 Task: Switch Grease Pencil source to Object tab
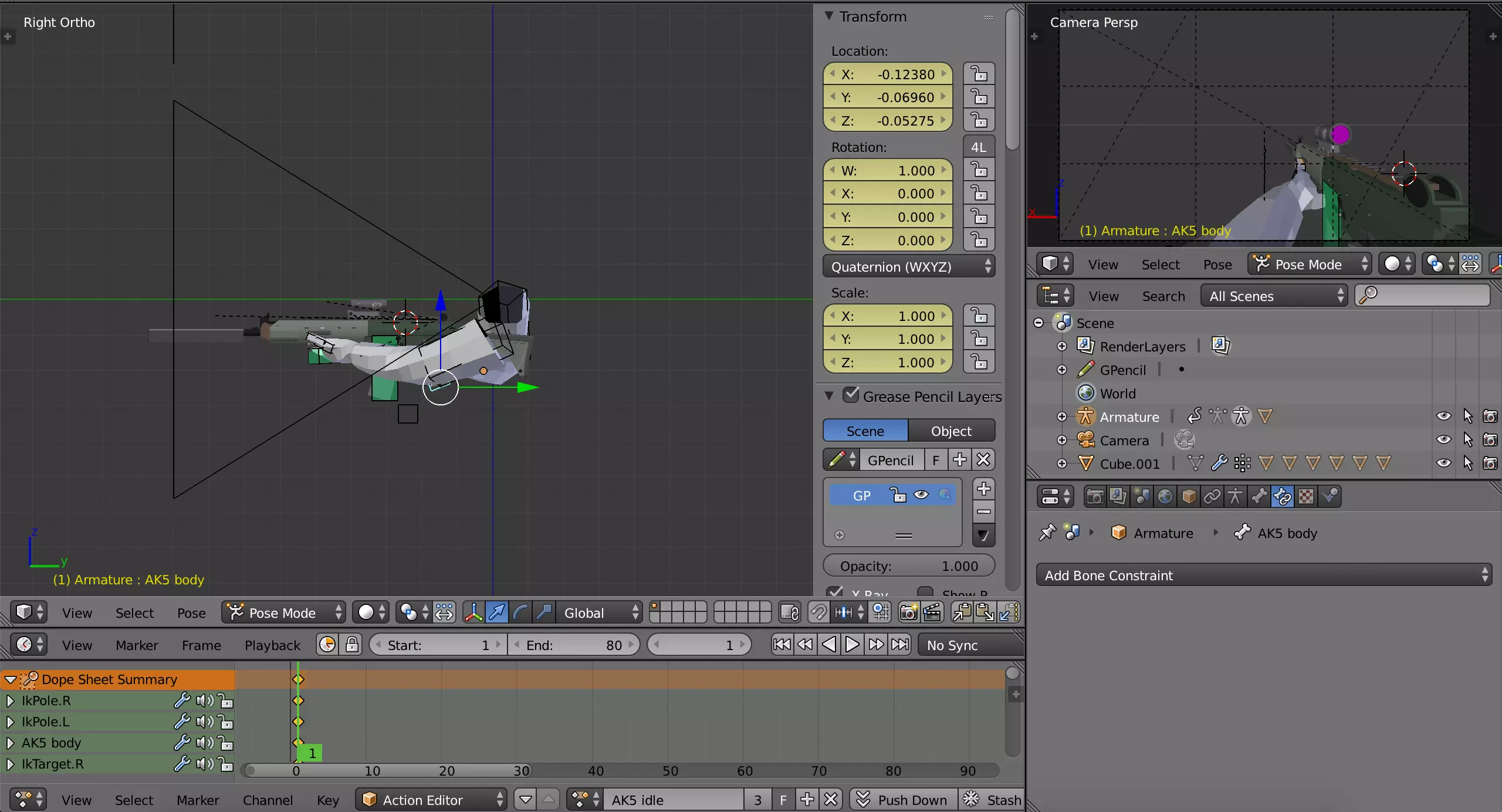(950, 431)
